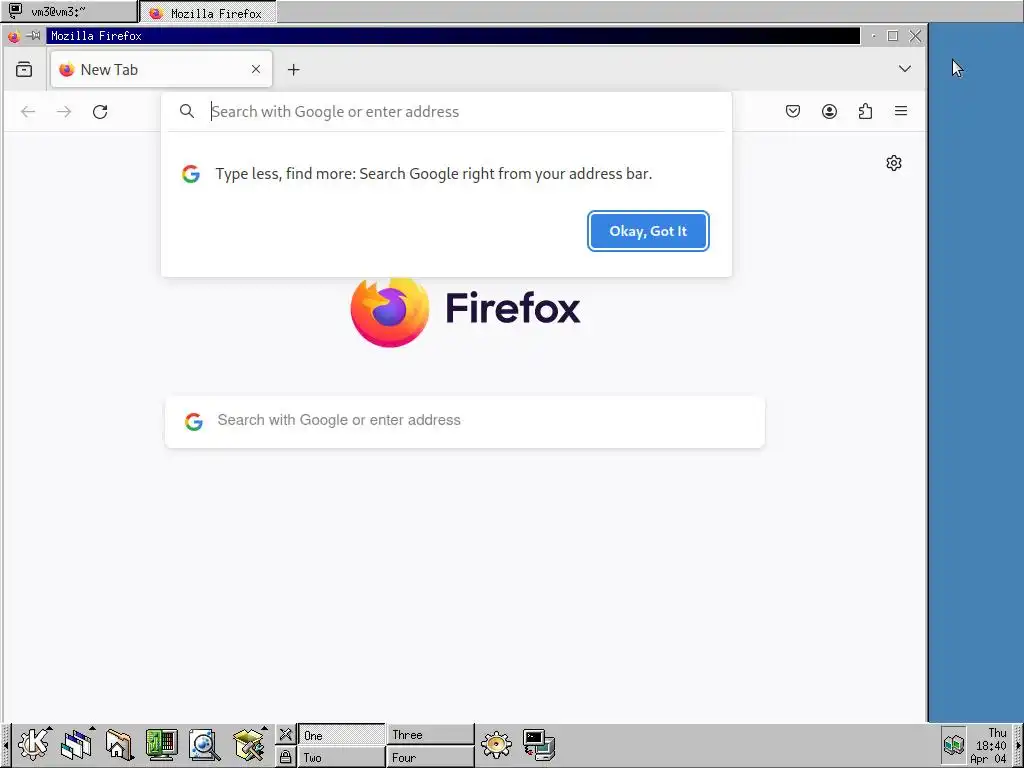Open the Home folder panel icon

tap(119, 744)
